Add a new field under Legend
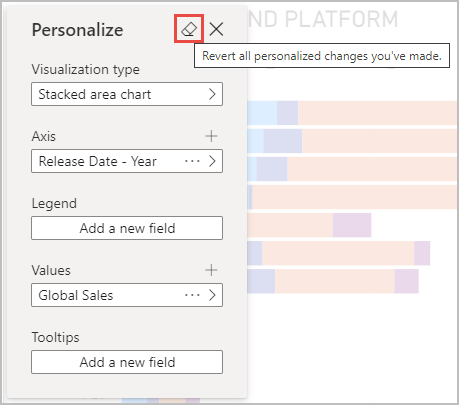459x405 pixels. 127,228
